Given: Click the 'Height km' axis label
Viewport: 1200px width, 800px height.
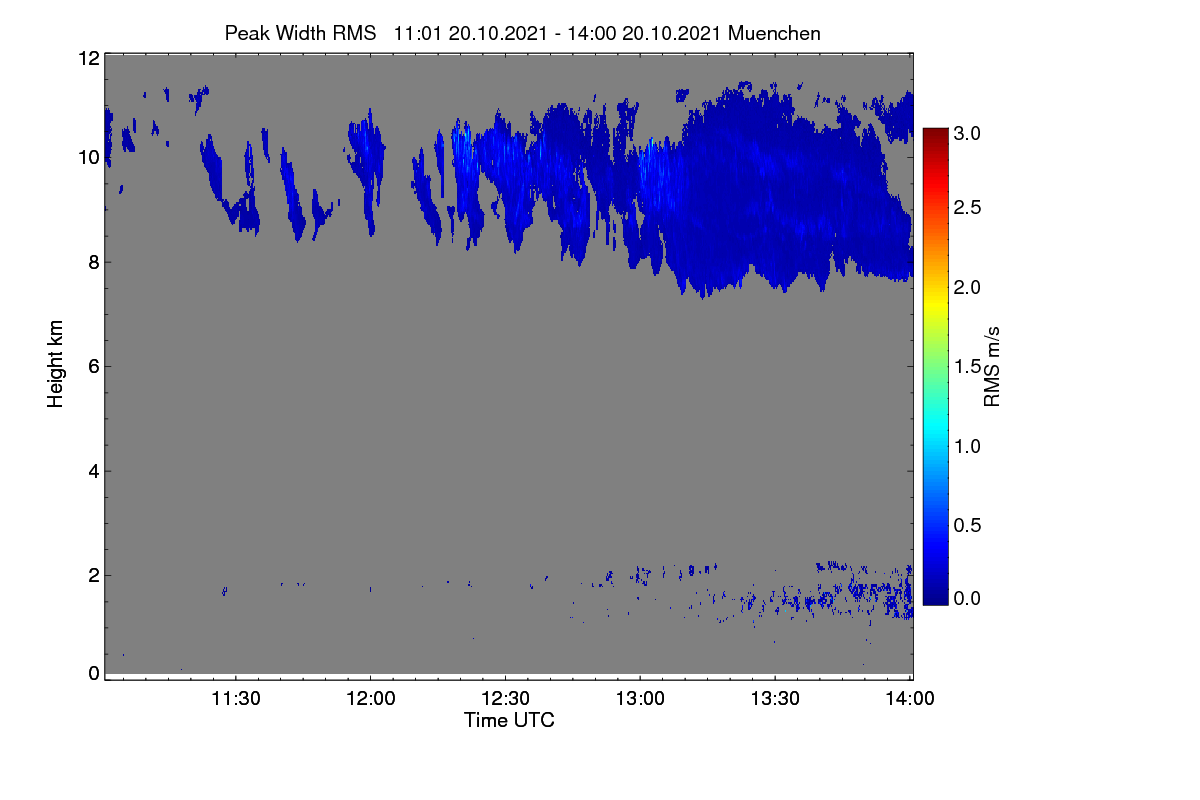Looking at the screenshot, I should tap(56, 366).
